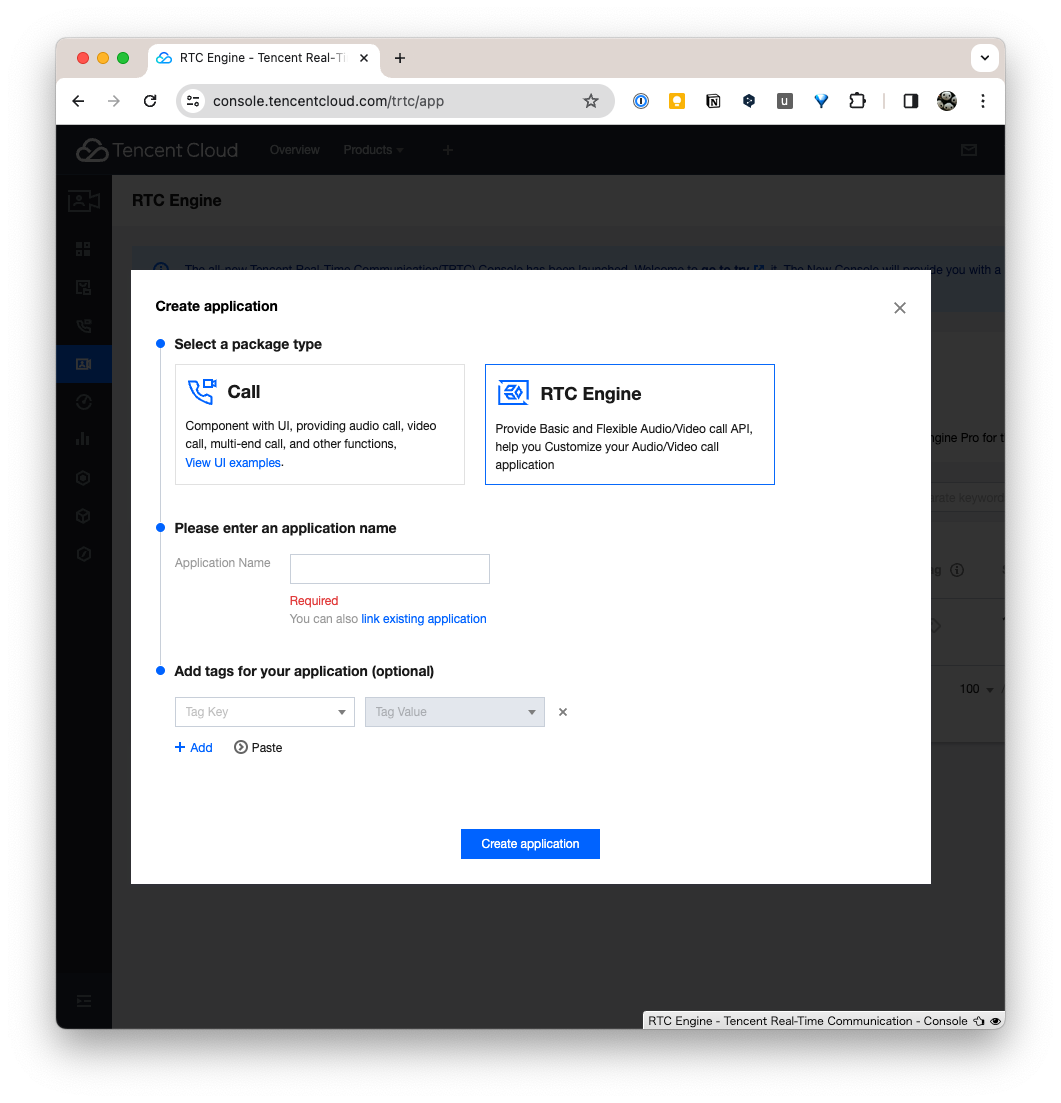
Task: Open the 'u' extension icon
Action: pos(784,101)
